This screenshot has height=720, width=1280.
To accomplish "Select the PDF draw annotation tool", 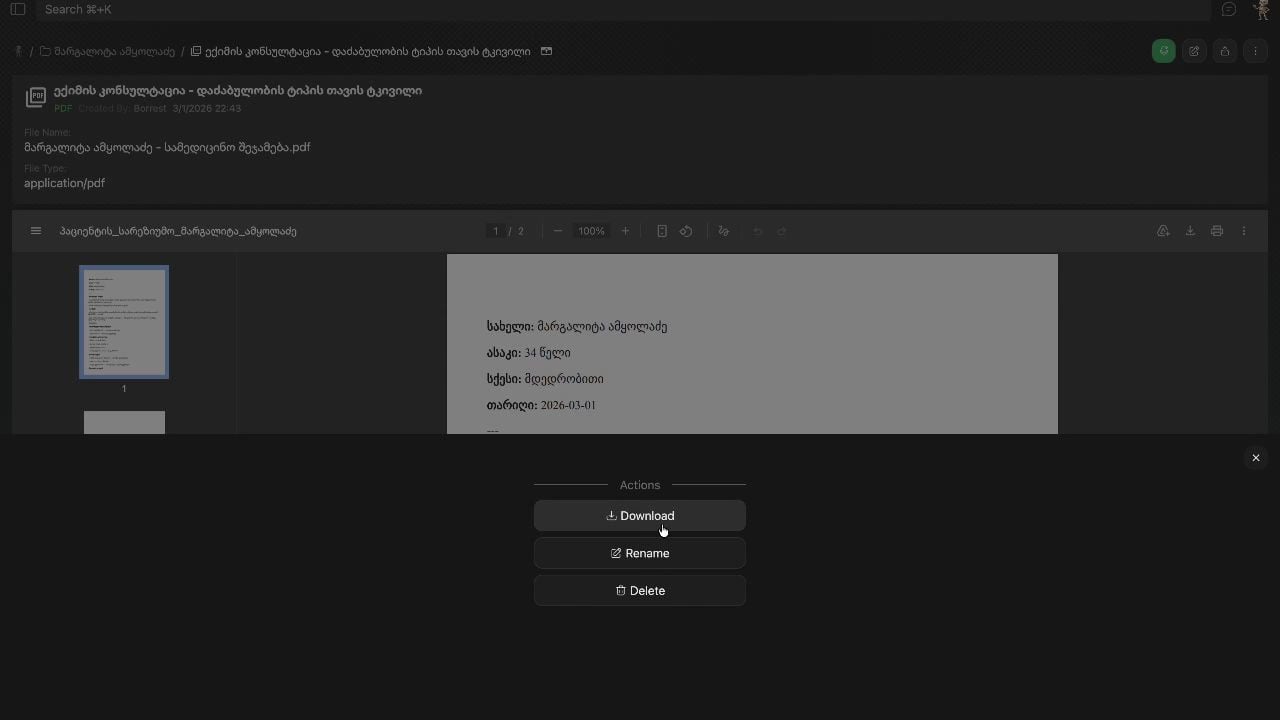I will [724, 231].
